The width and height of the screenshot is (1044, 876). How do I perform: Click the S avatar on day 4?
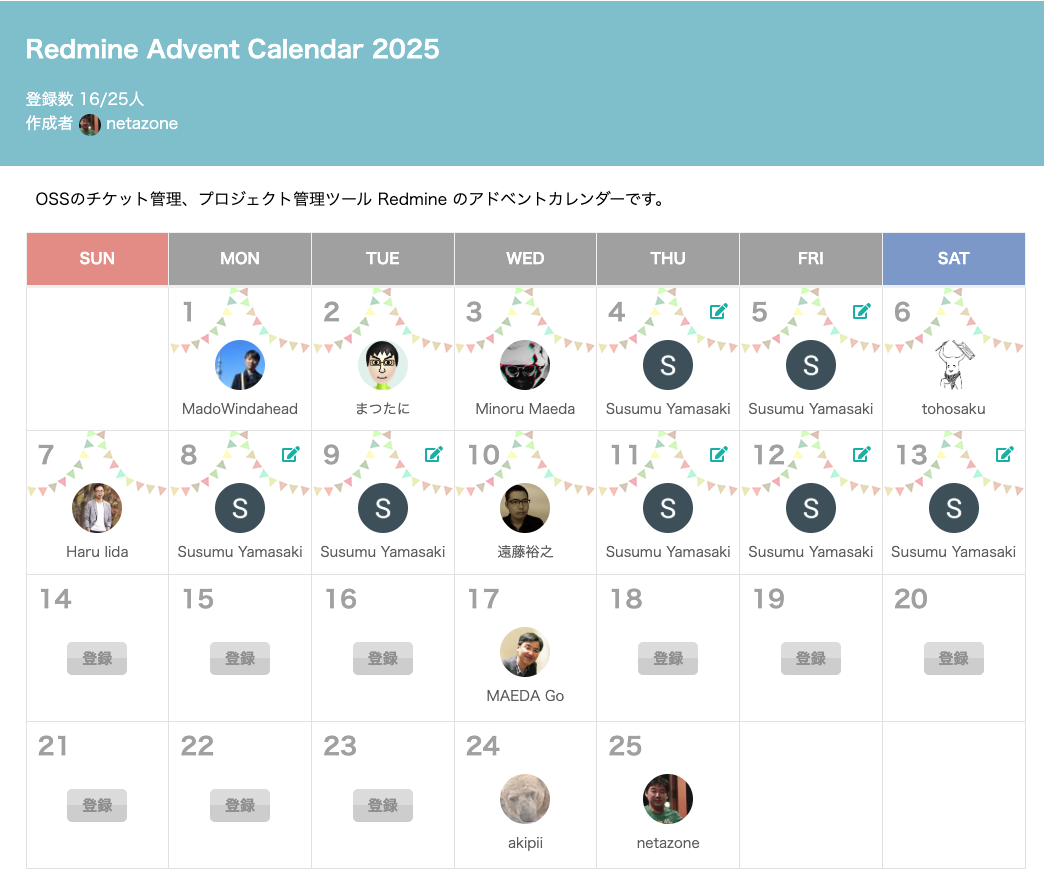(x=668, y=365)
